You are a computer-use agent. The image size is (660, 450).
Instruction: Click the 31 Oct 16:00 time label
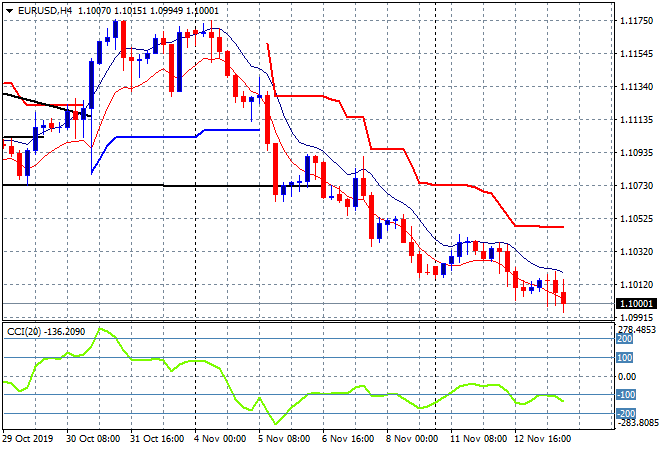click(x=157, y=439)
